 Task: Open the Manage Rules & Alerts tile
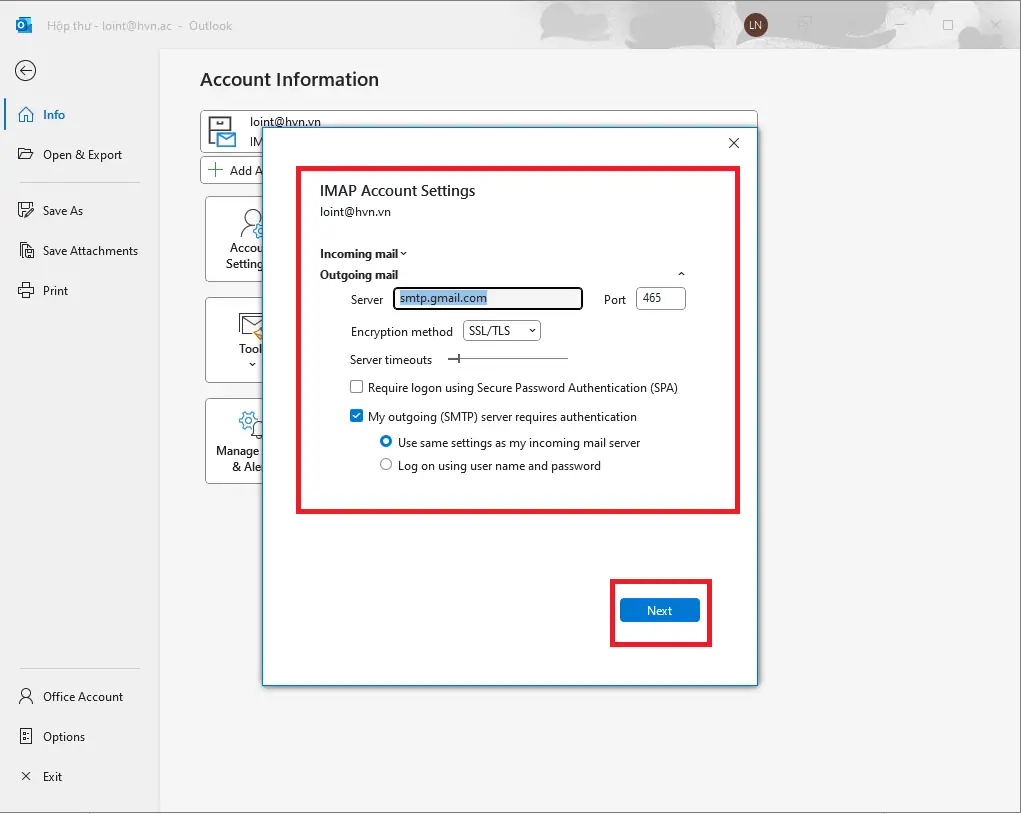(x=234, y=441)
